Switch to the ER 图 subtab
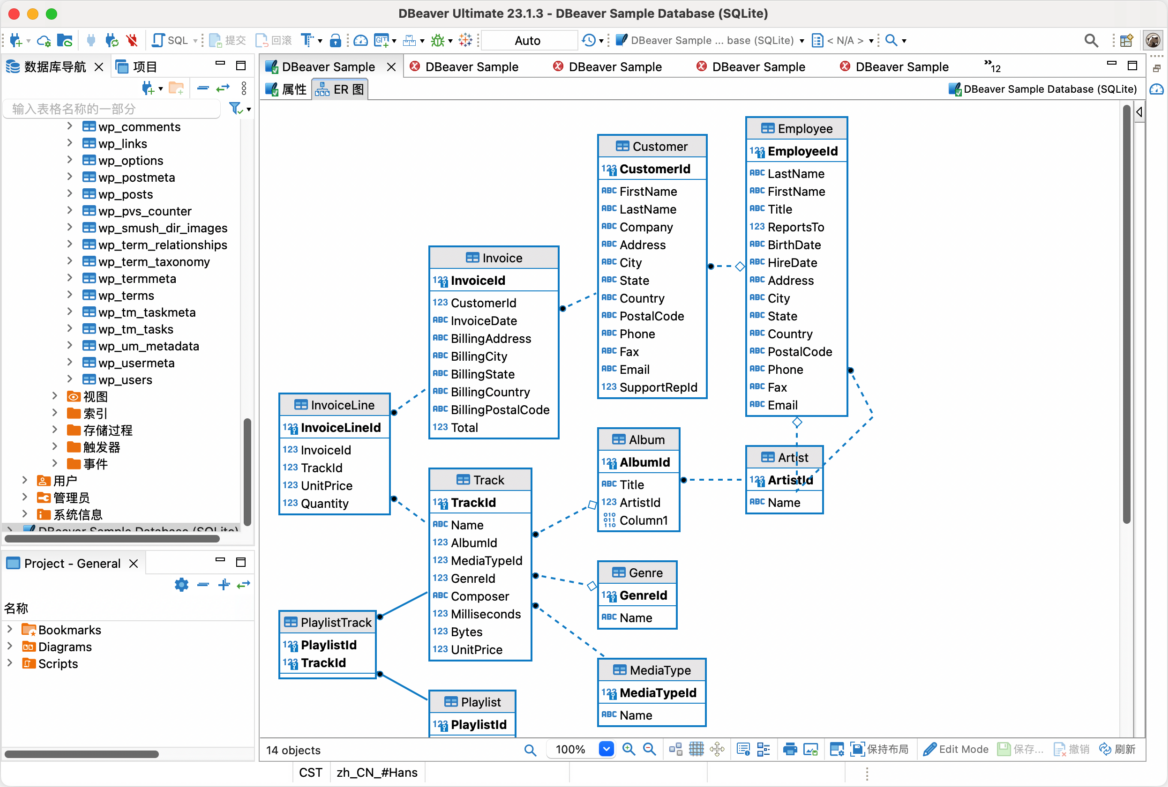Screen dimensions: 1168x787 [340, 89]
